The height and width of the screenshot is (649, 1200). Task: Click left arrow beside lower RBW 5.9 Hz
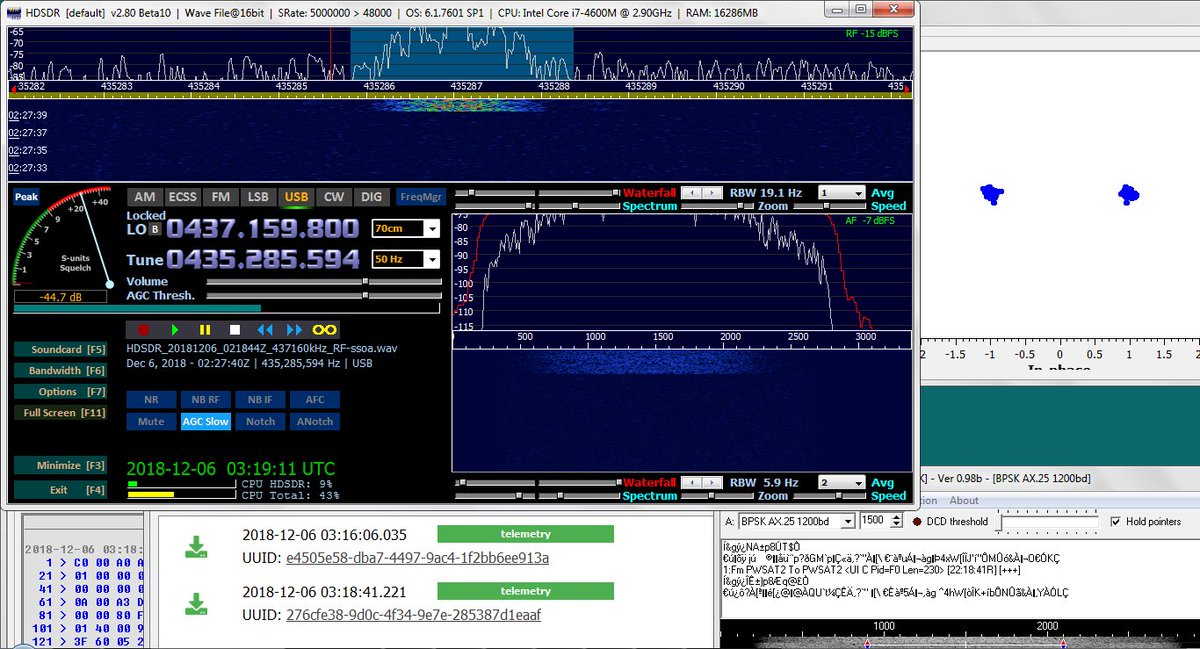690,483
